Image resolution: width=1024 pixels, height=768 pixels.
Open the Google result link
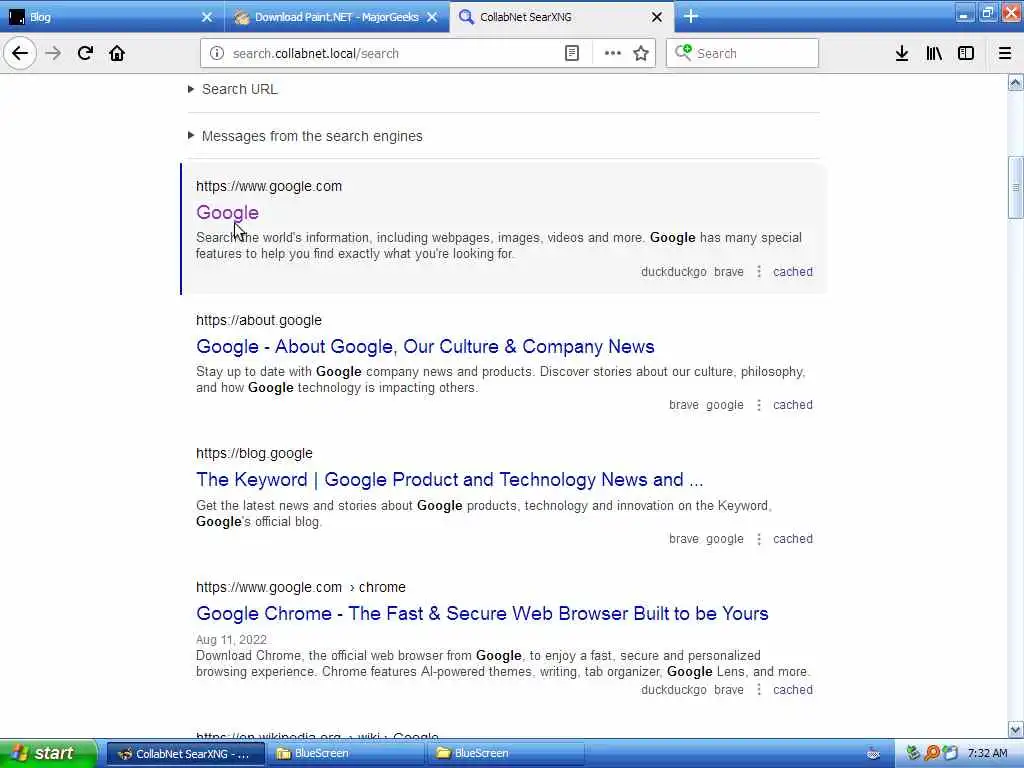[x=227, y=212]
